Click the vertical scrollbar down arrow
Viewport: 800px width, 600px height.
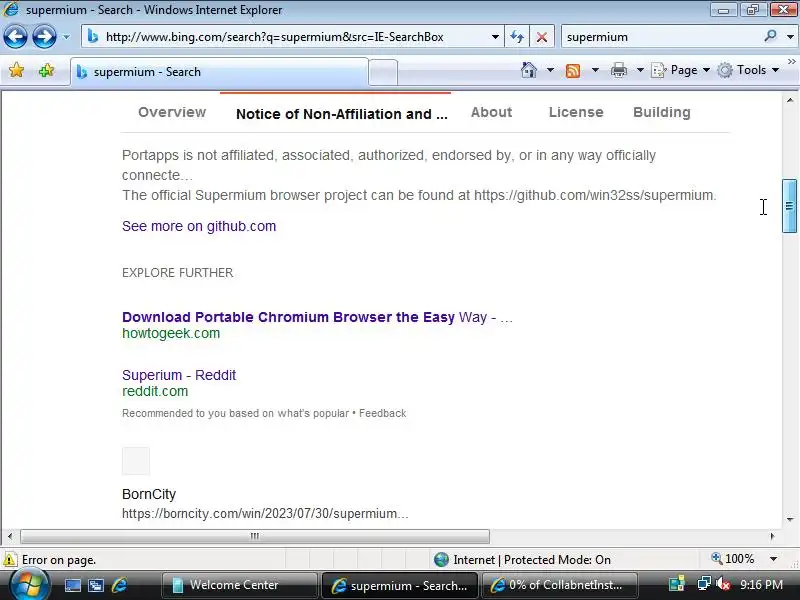[790, 519]
